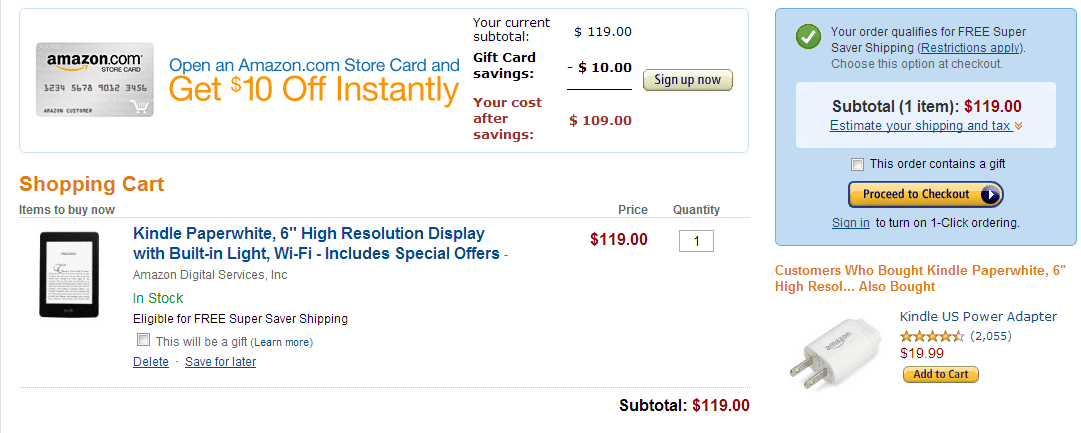Click "Sign in" for 1-Click ordering
Viewport: 1081px width, 433px height.
coord(850,223)
